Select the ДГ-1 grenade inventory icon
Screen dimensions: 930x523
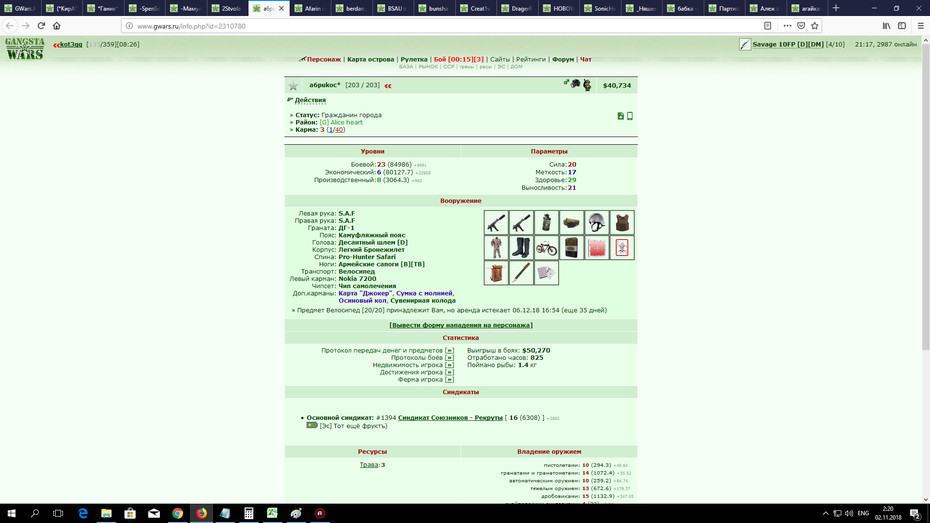(546, 223)
